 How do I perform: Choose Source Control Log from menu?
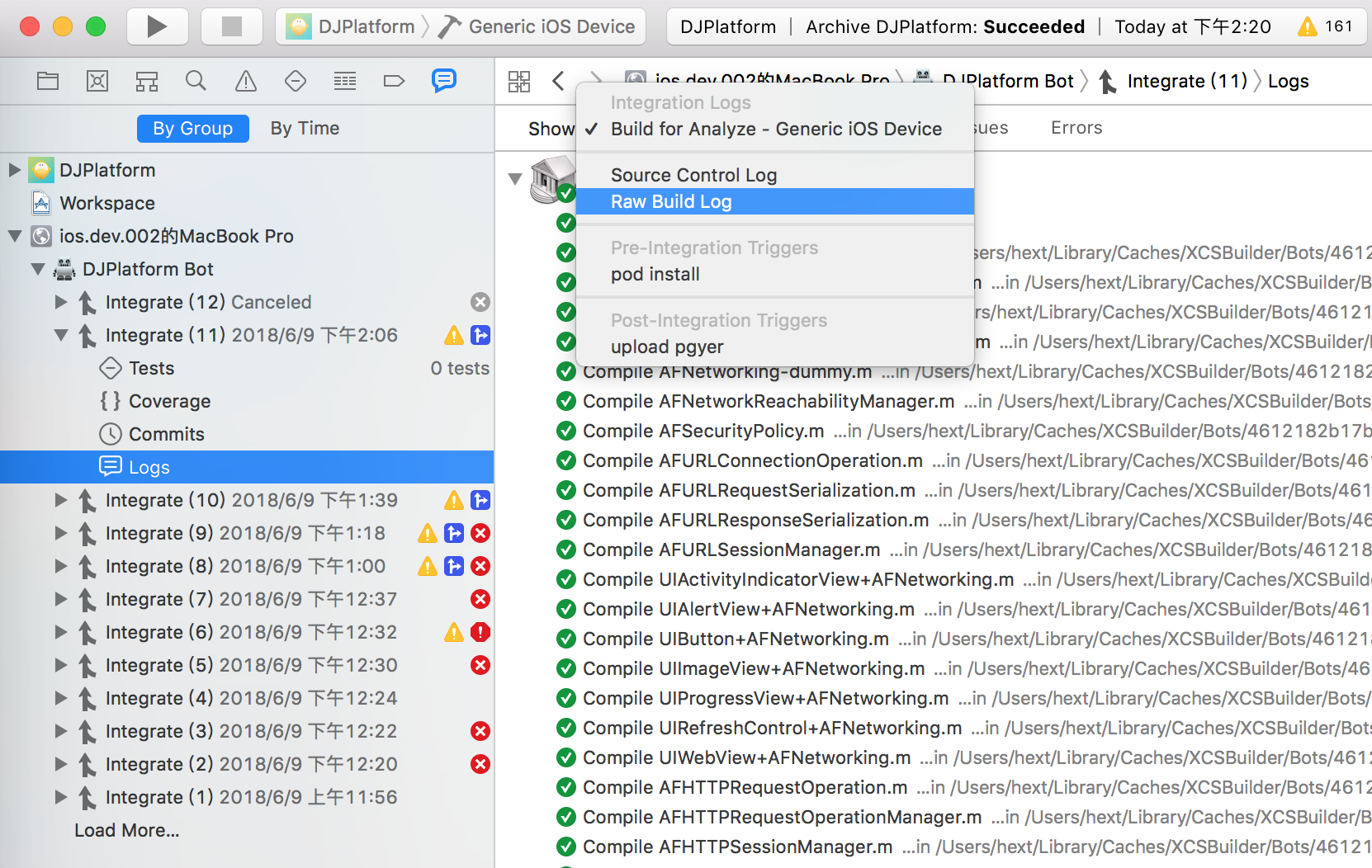775,175
